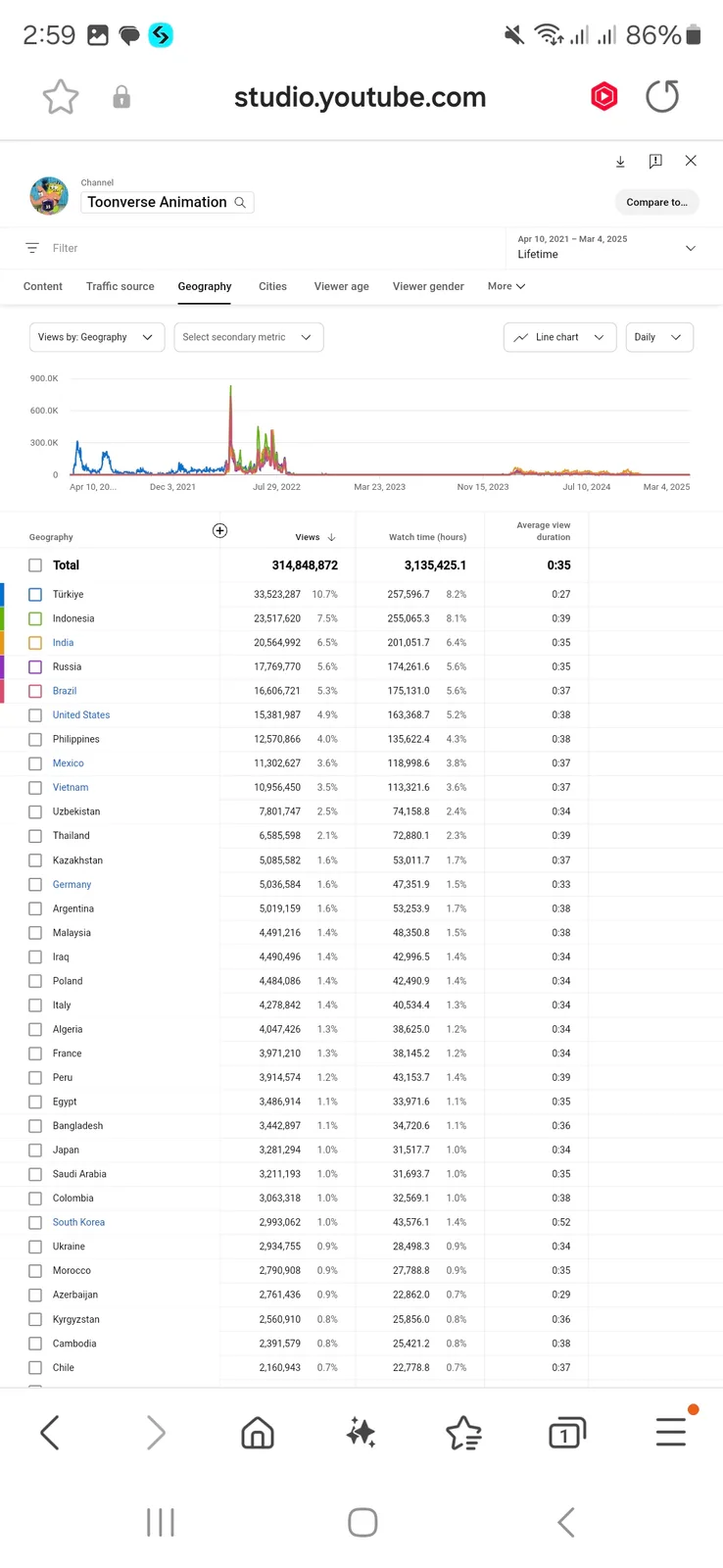Tap the Android system back button
723x1568 pixels.
(565, 1522)
